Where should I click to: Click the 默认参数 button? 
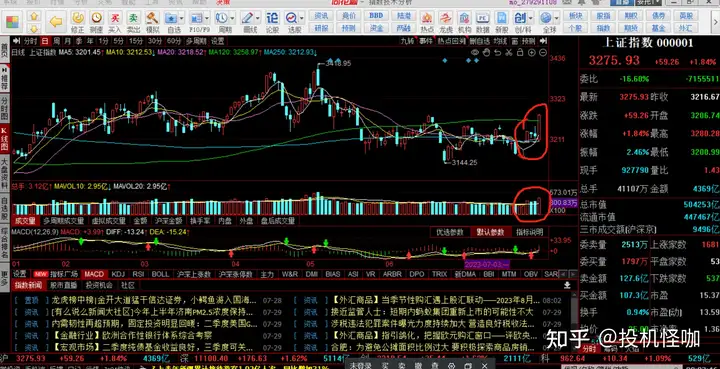(x=489, y=232)
